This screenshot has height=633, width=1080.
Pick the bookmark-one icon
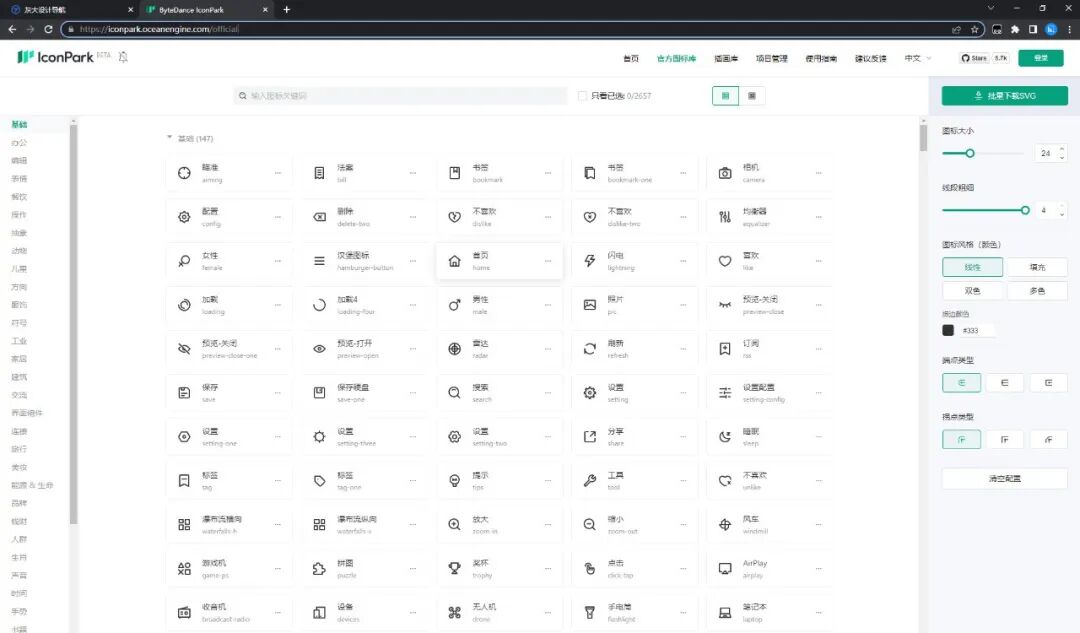590,173
